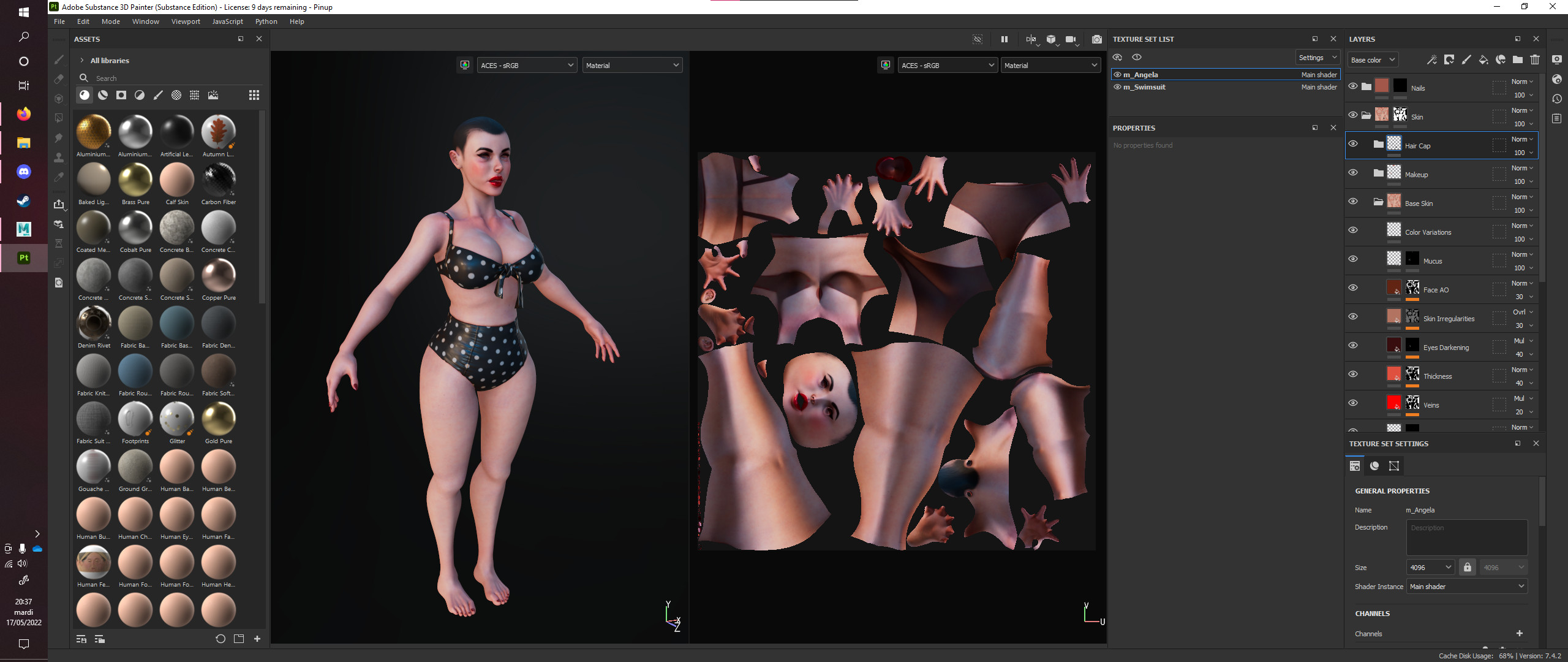Hide the m_Swimsuit texture set
Image resolution: width=1568 pixels, height=662 pixels.
pos(1117,87)
